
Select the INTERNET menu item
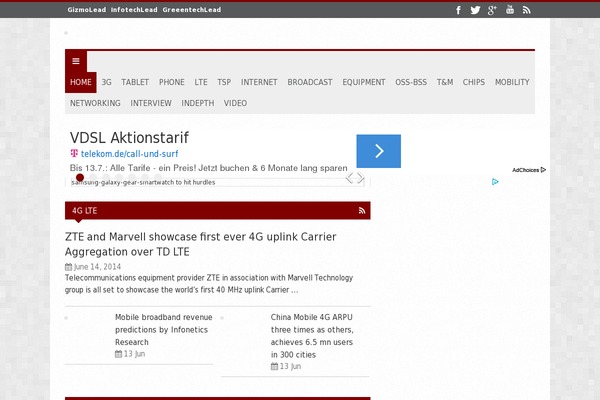pyautogui.click(x=259, y=82)
